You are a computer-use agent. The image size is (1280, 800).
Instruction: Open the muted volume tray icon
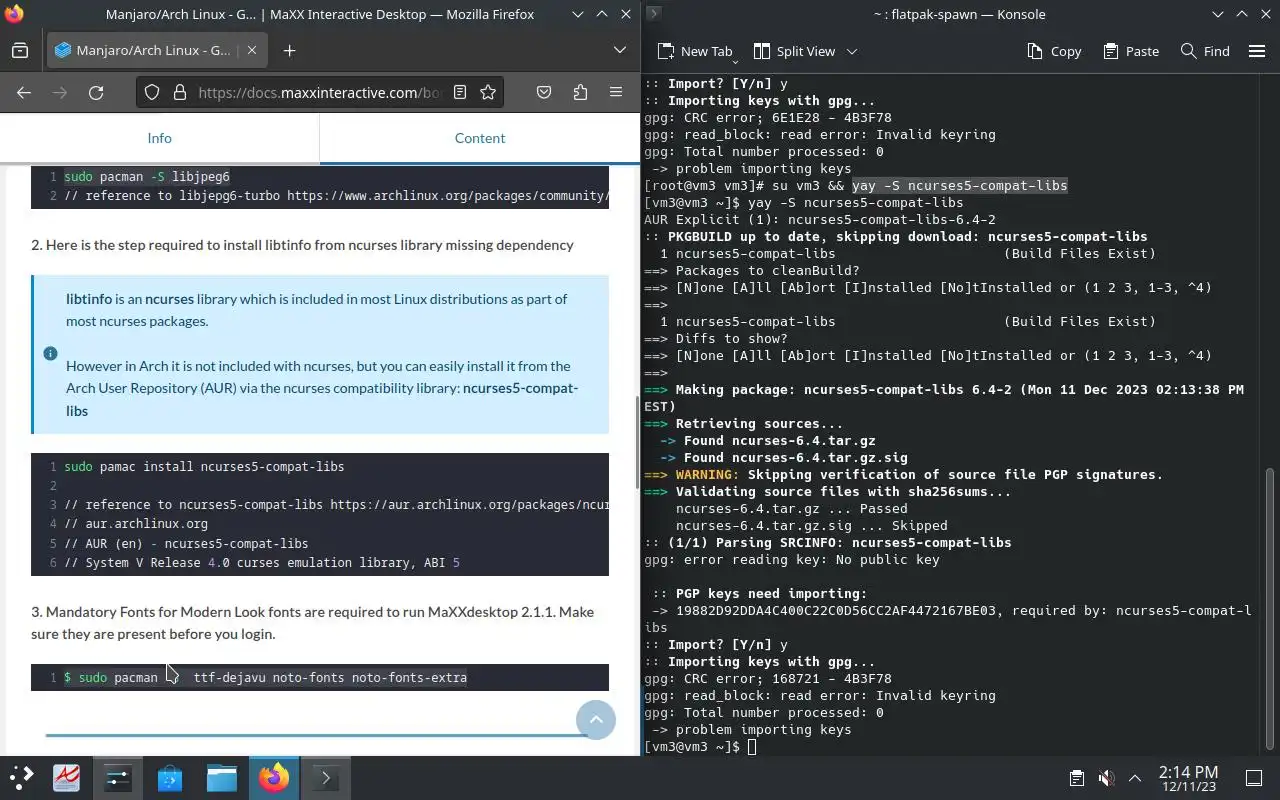(1106, 778)
